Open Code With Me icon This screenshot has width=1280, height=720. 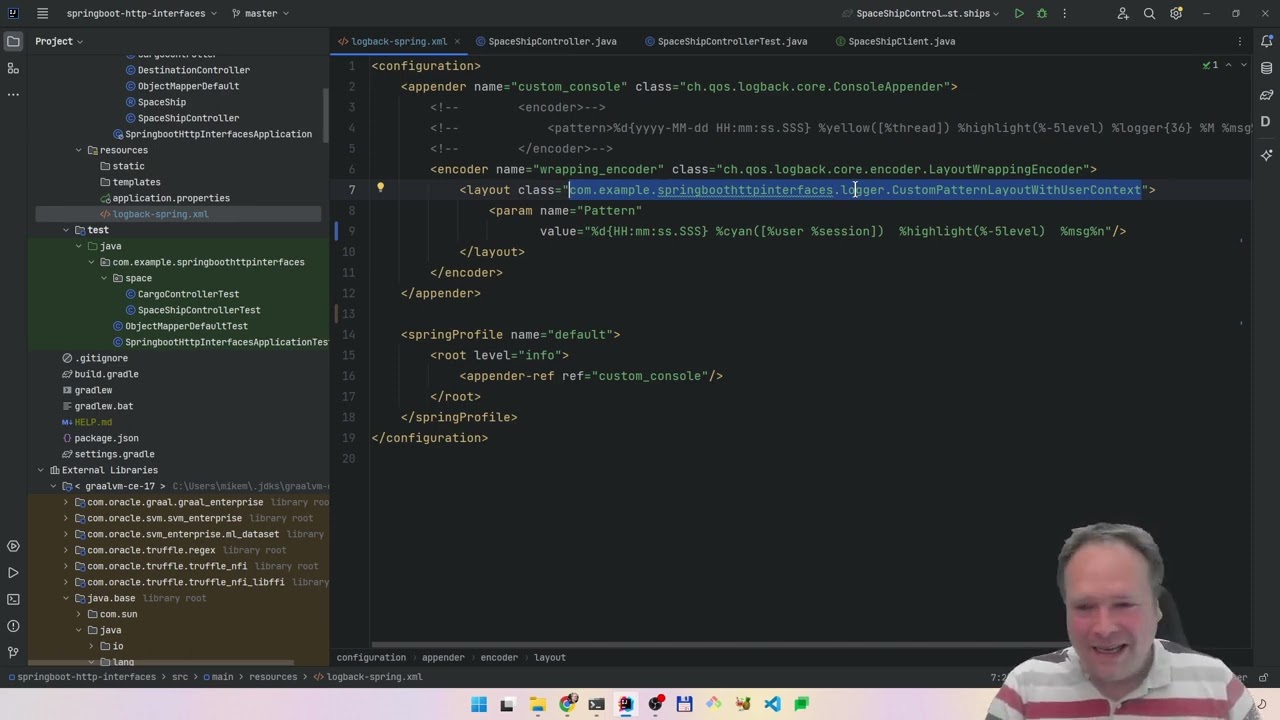(1123, 13)
